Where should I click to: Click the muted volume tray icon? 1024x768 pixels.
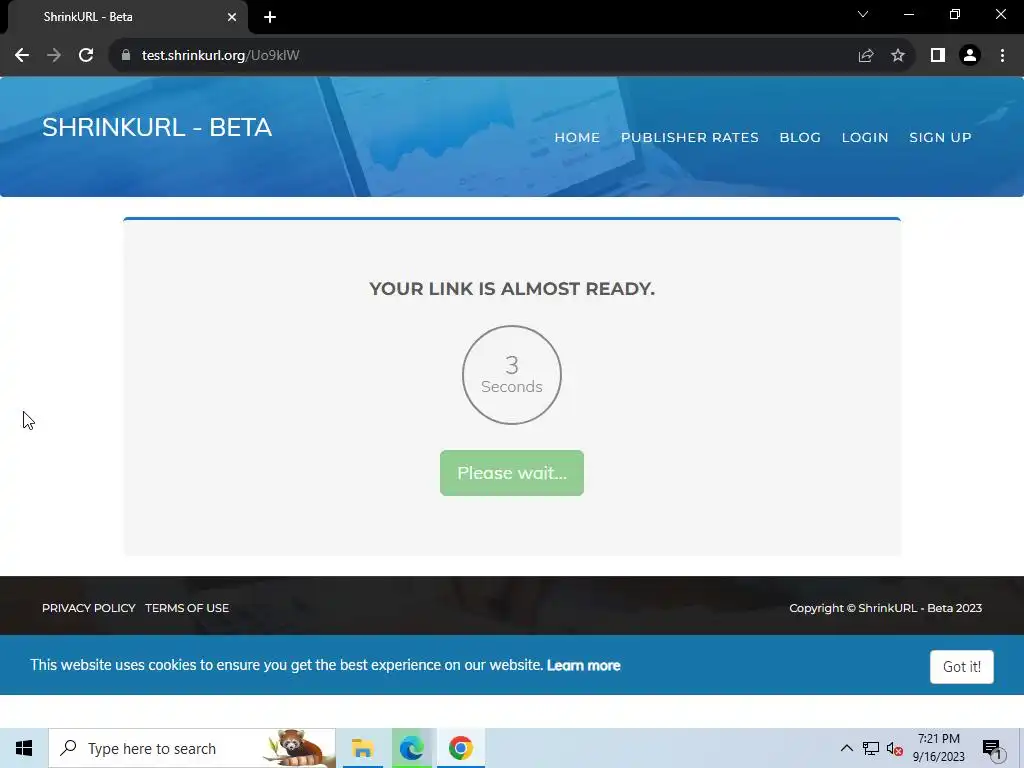click(895, 748)
